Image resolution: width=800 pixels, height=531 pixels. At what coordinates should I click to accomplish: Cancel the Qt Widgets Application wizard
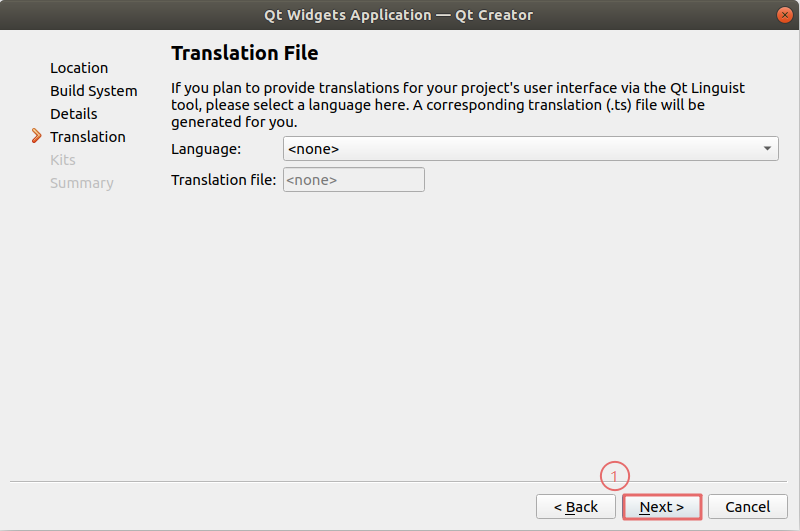point(747,507)
